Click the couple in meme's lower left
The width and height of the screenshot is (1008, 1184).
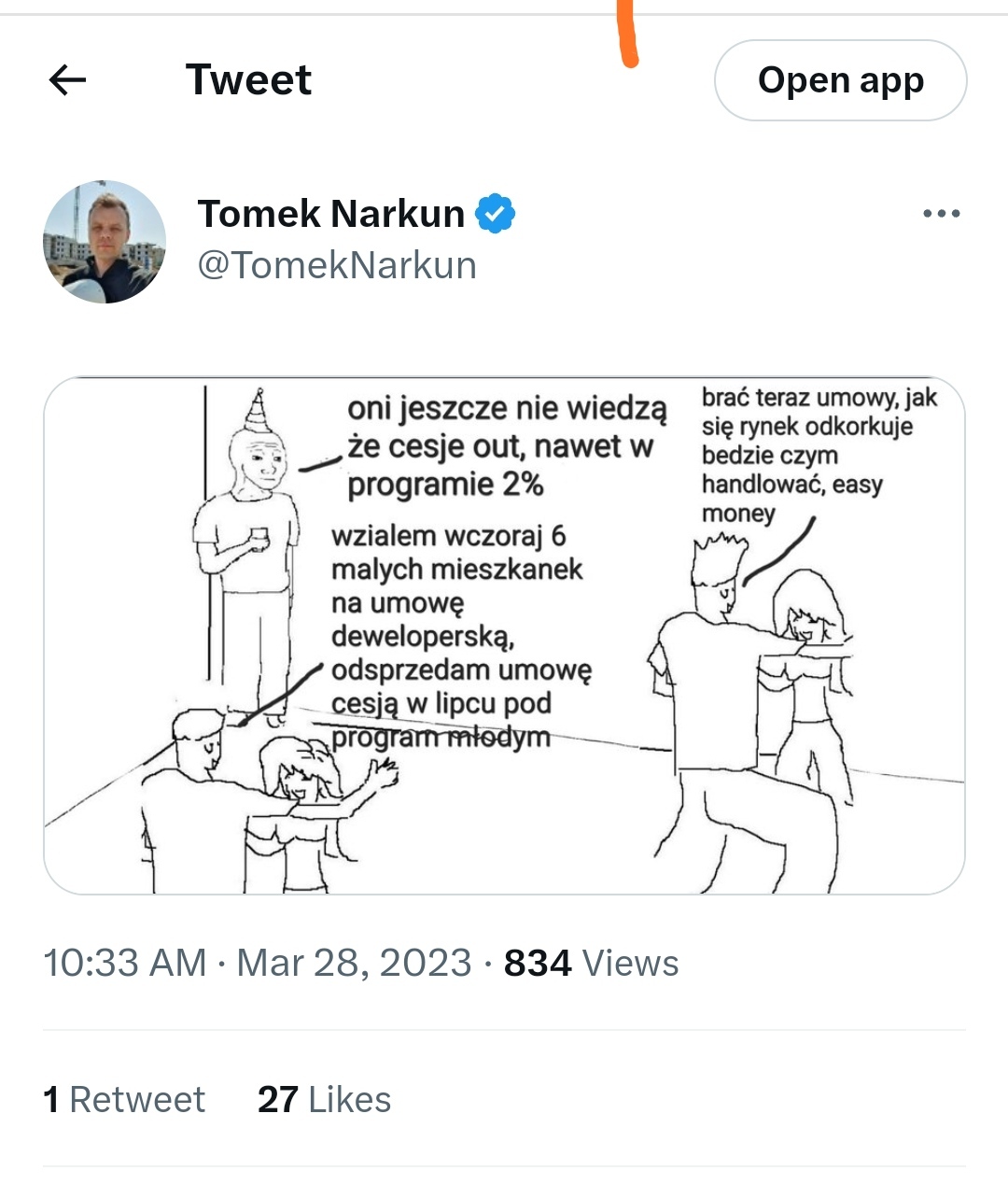pyautogui.click(x=252, y=803)
